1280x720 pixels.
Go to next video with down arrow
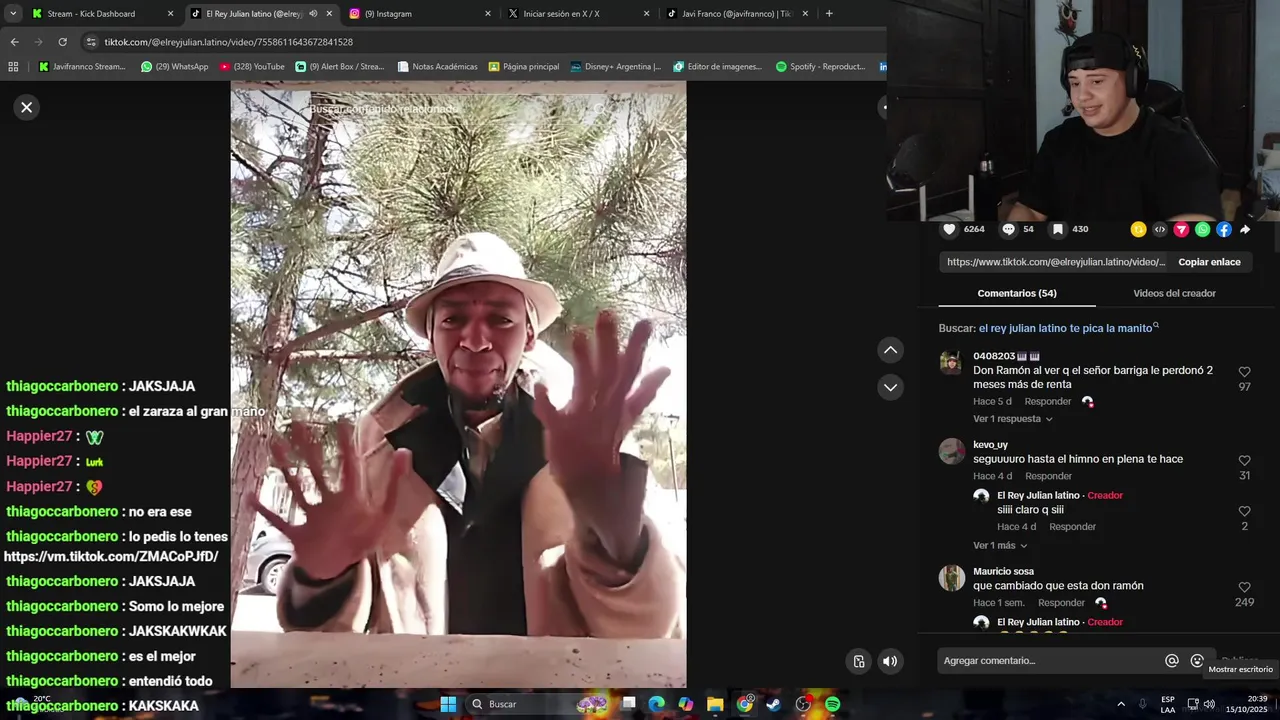pos(890,387)
